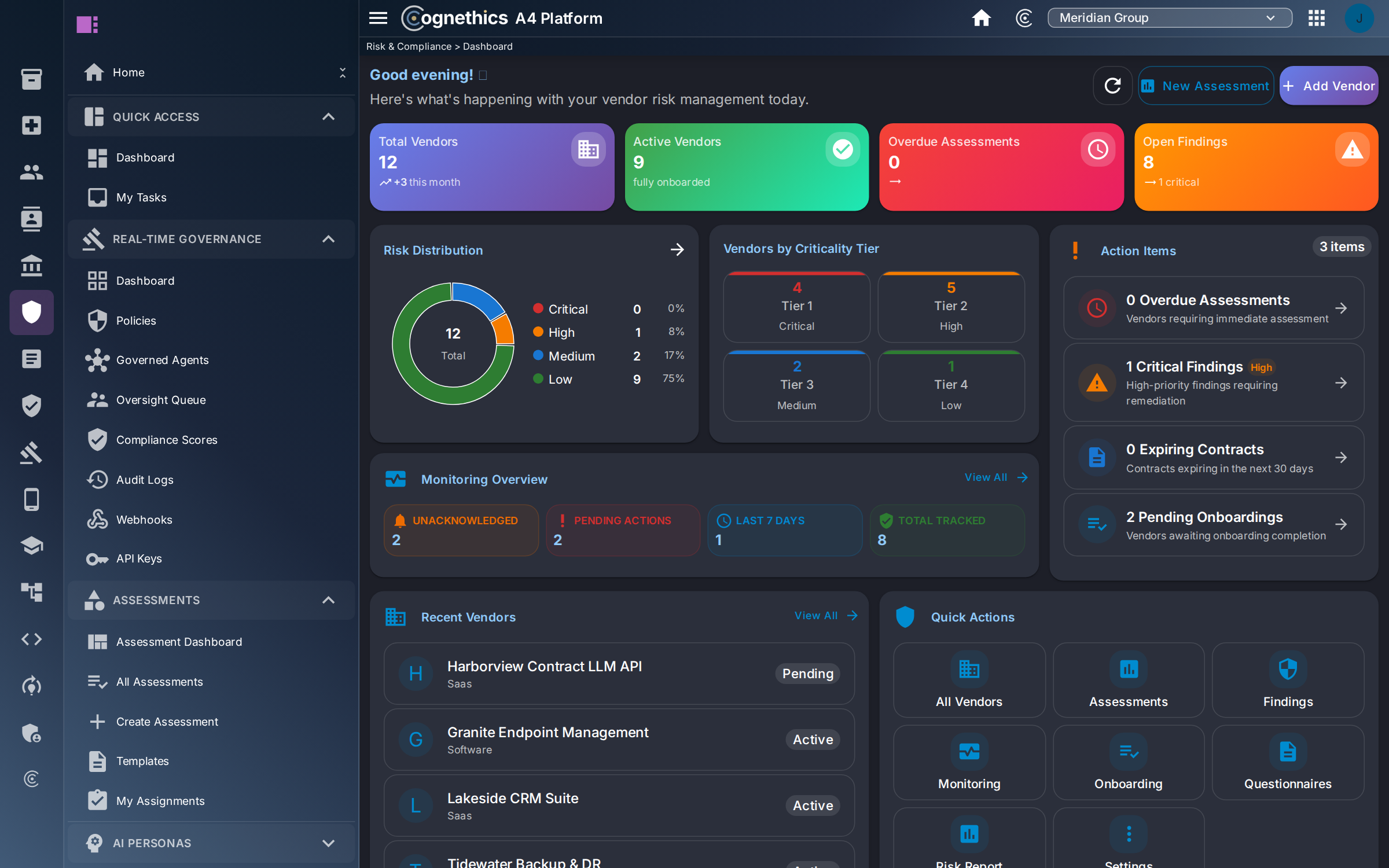Viewport: 1389px width, 868px height.
Task: Go to the home icon in header
Action: [981, 18]
